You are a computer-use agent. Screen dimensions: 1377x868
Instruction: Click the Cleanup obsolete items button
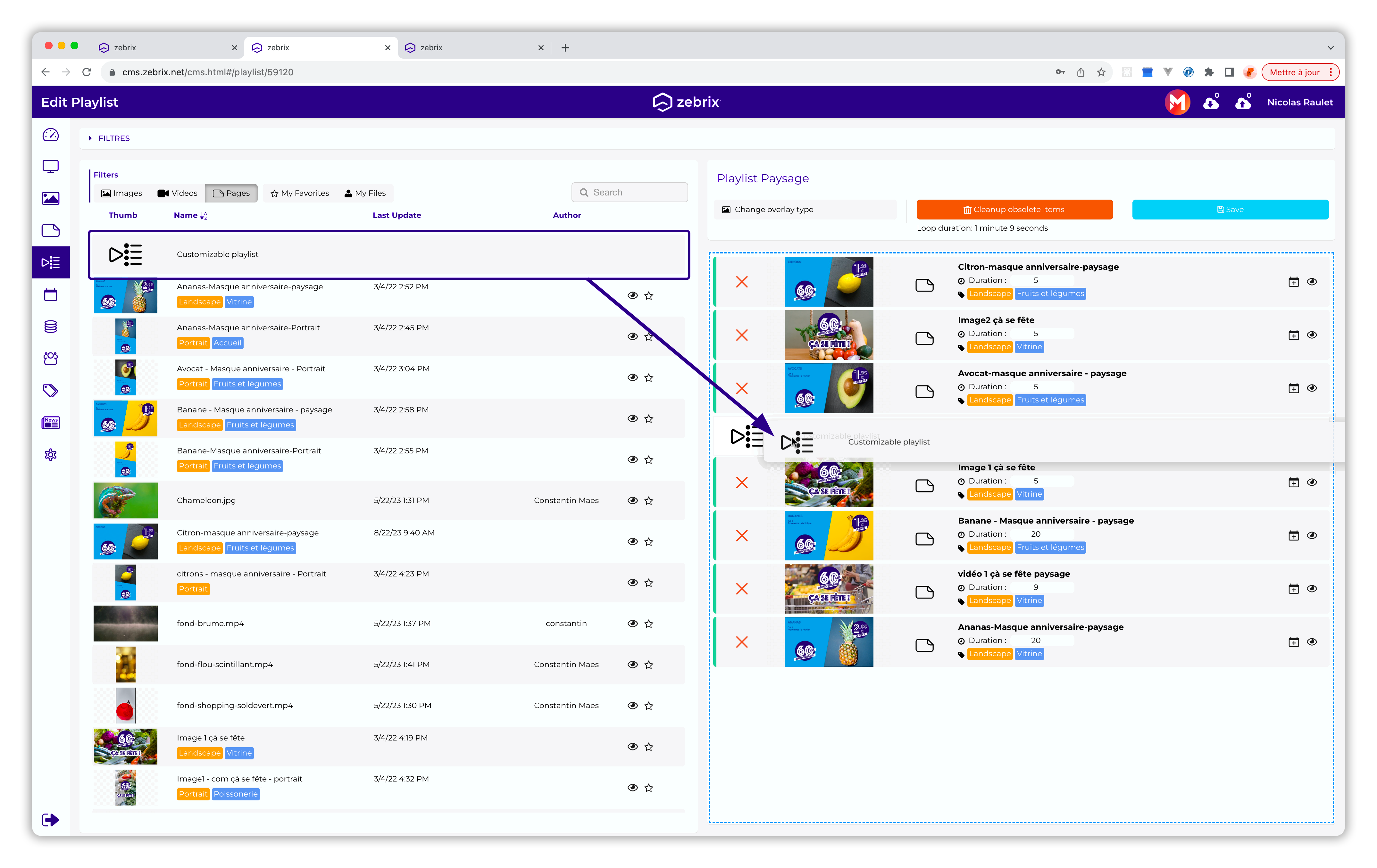pos(1014,209)
